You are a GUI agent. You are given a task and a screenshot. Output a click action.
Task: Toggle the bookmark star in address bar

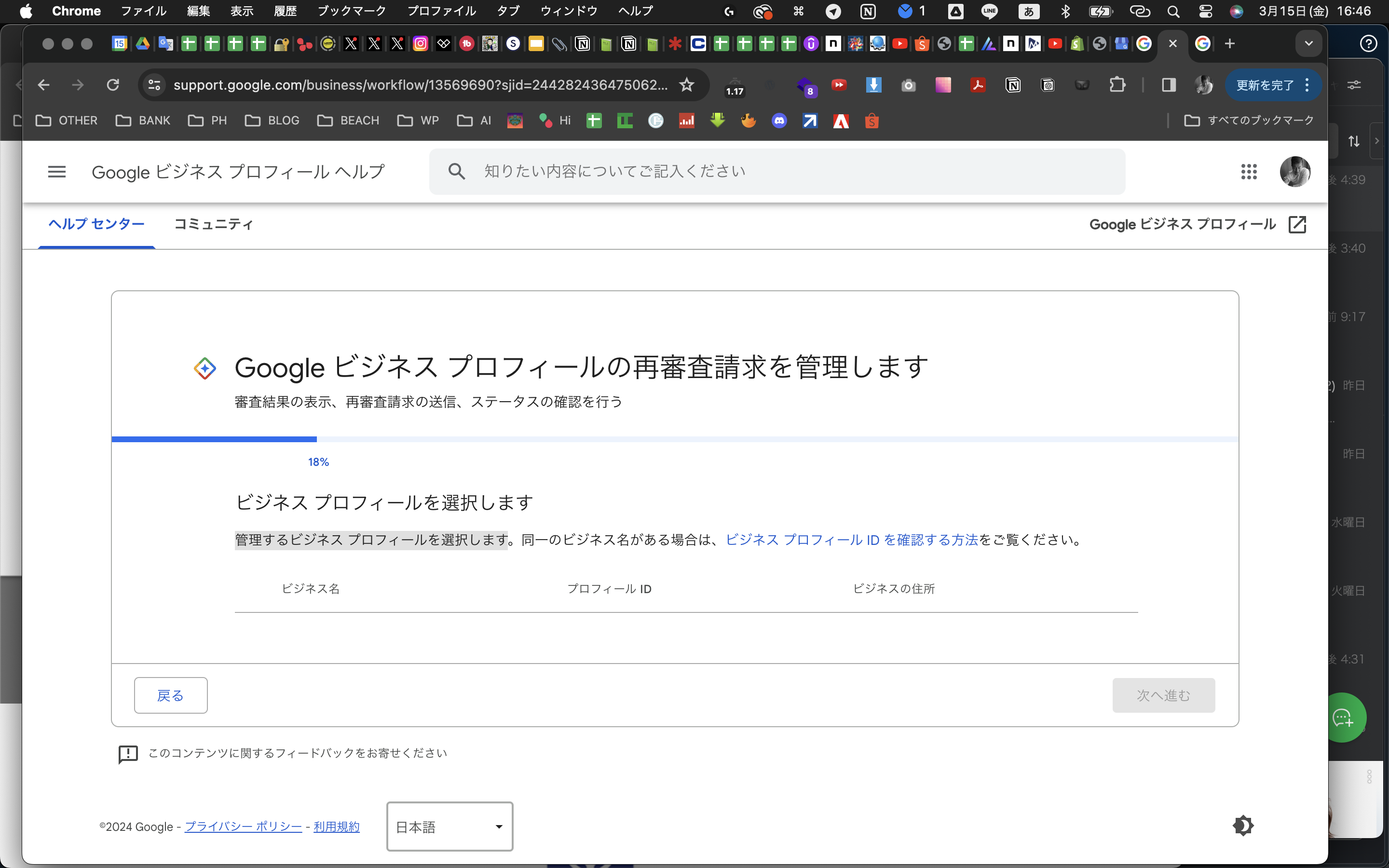click(686, 85)
